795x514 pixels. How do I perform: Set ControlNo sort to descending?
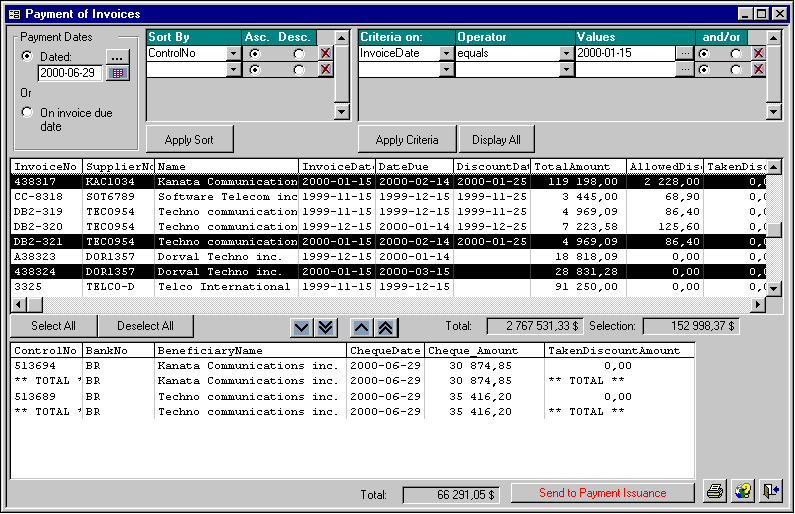pos(298,53)
